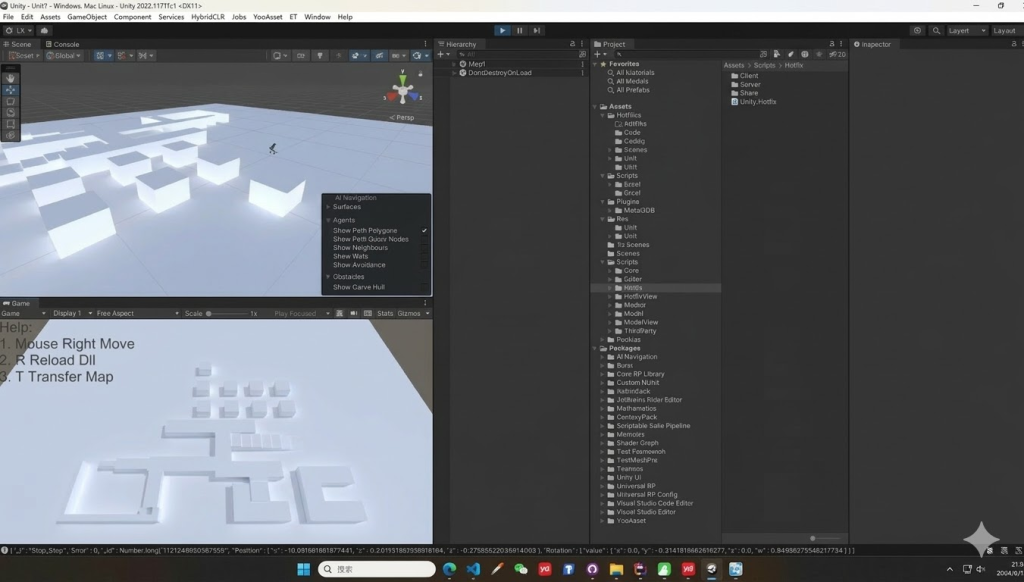Toggle the Show Carve Hull checkbox
This screenshot has width=1024, height=582.
click(x=424, y=287)
